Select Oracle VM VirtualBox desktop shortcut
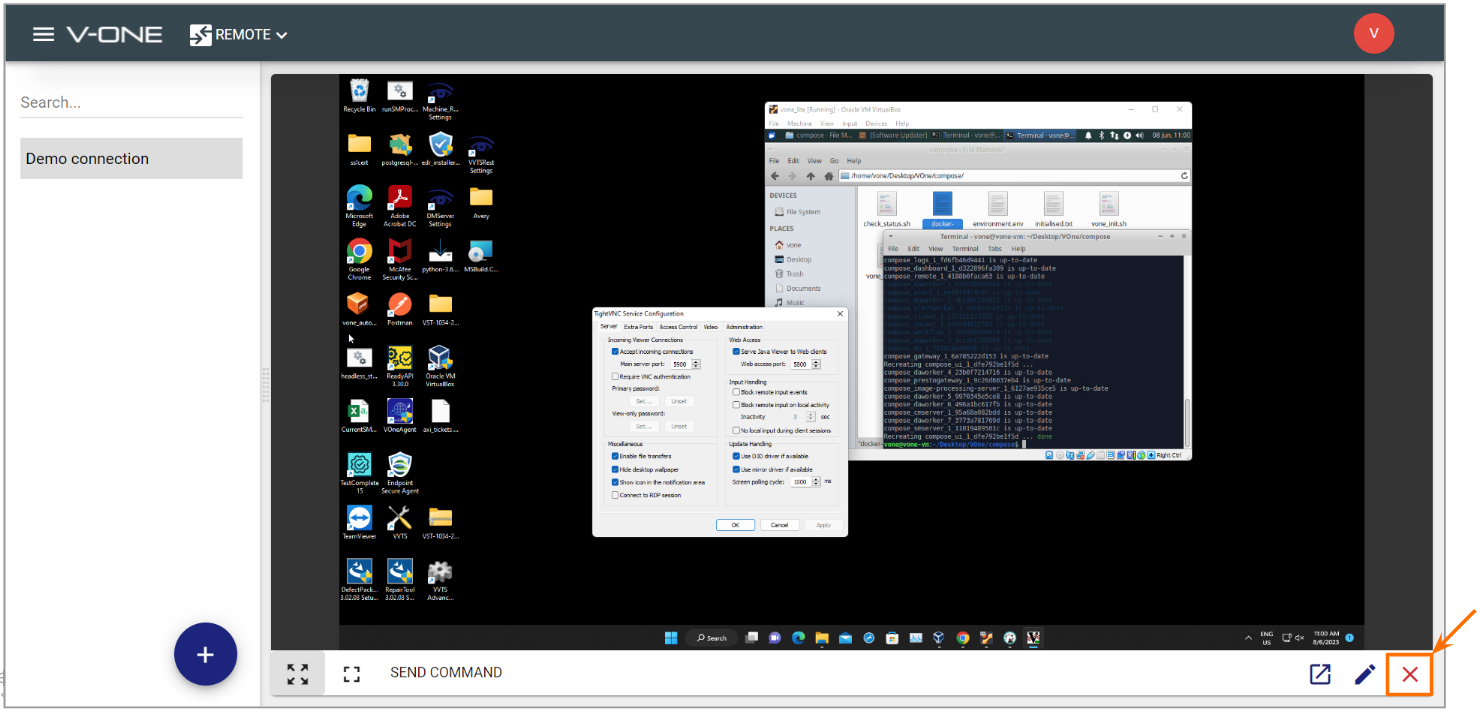Screen dimensions: 1481x711 pos(440,365)
